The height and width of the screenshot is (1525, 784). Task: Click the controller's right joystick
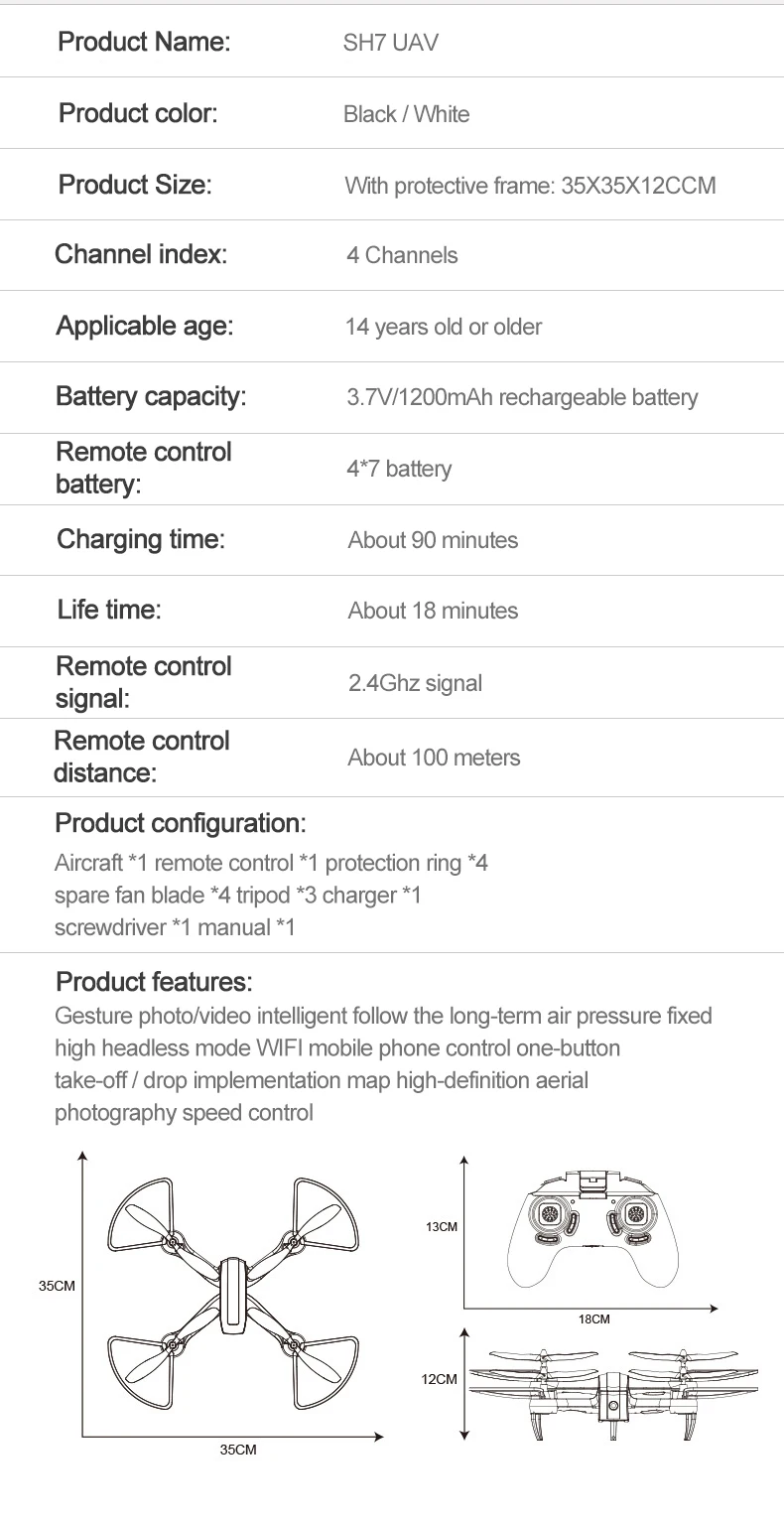pyautogui.click(x=635, y=1215)
